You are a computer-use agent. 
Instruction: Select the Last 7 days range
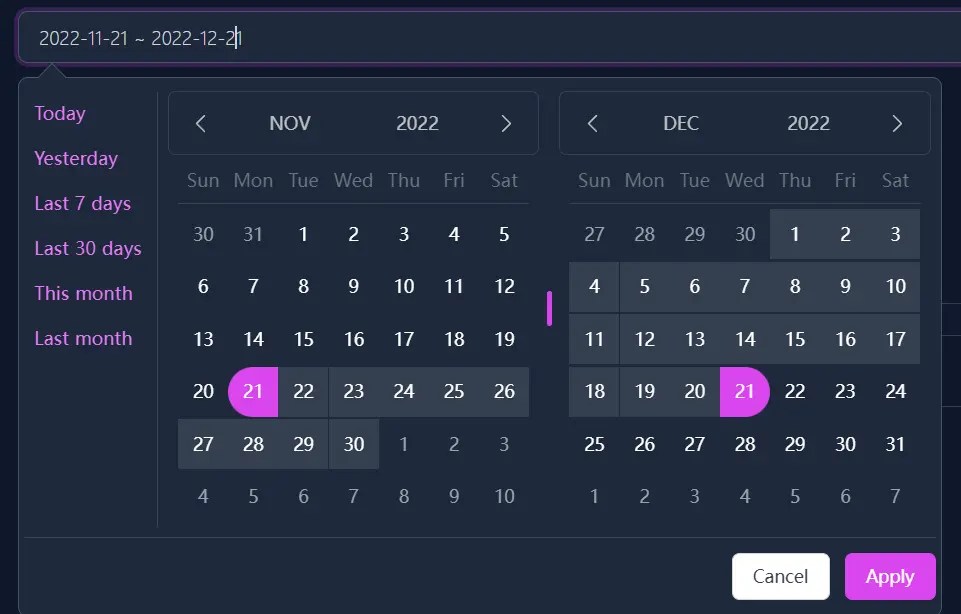(x=83, y=203)
